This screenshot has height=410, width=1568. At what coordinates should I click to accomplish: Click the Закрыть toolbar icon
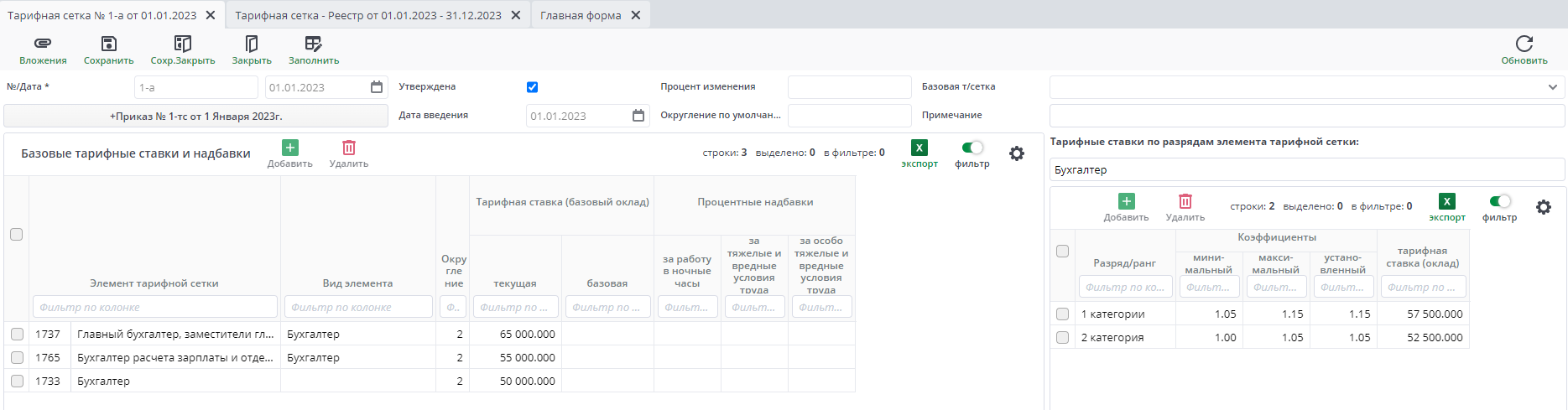click(252, 44)
